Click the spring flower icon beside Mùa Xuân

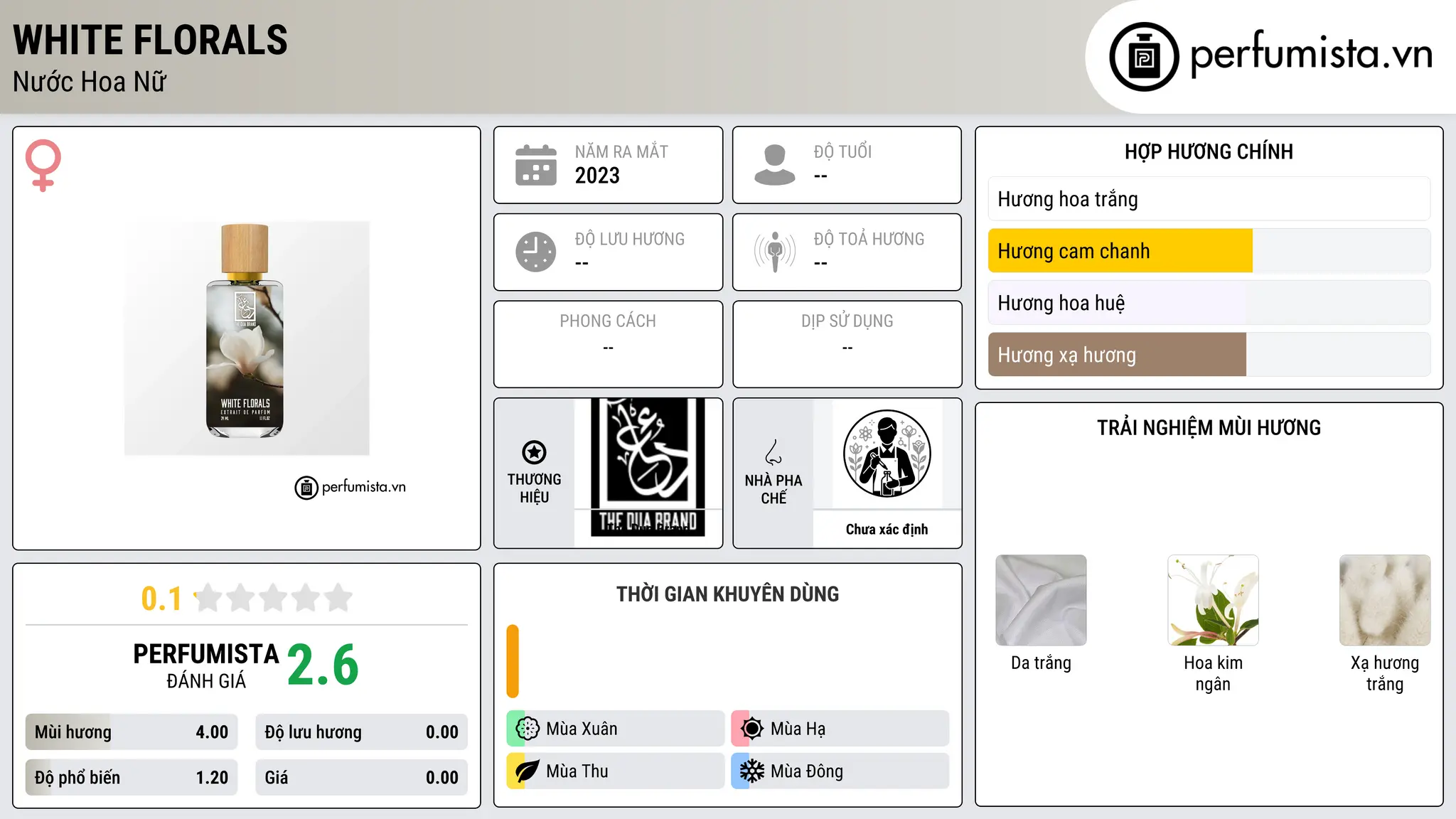(x=528, y=729)
